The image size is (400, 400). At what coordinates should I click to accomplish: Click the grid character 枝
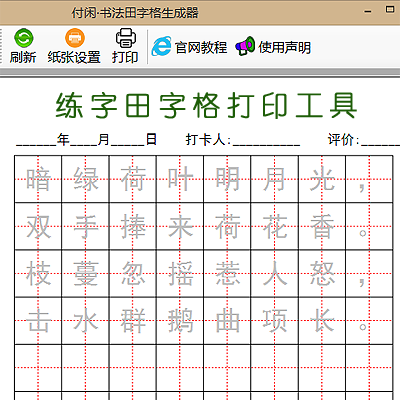pyautogui.click(x=38, y=274)
